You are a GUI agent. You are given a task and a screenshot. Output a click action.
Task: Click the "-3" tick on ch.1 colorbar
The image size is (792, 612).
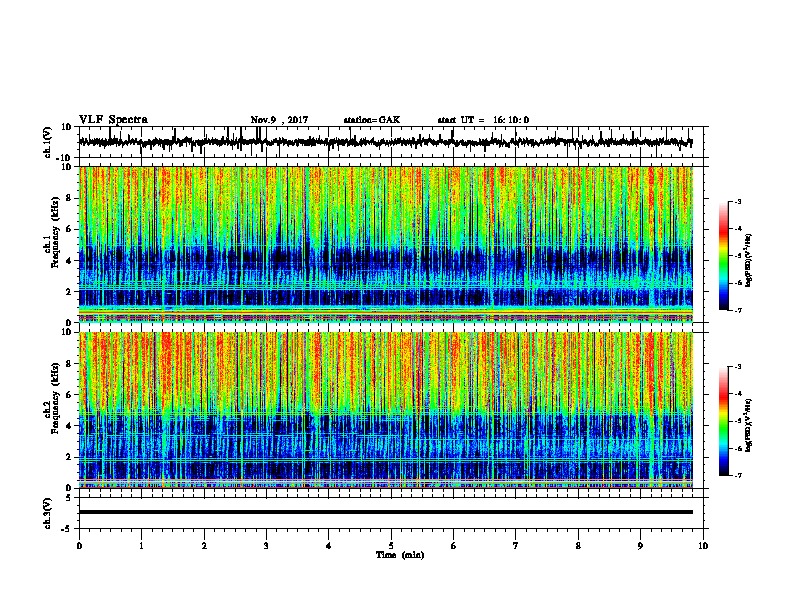[738, 202]
